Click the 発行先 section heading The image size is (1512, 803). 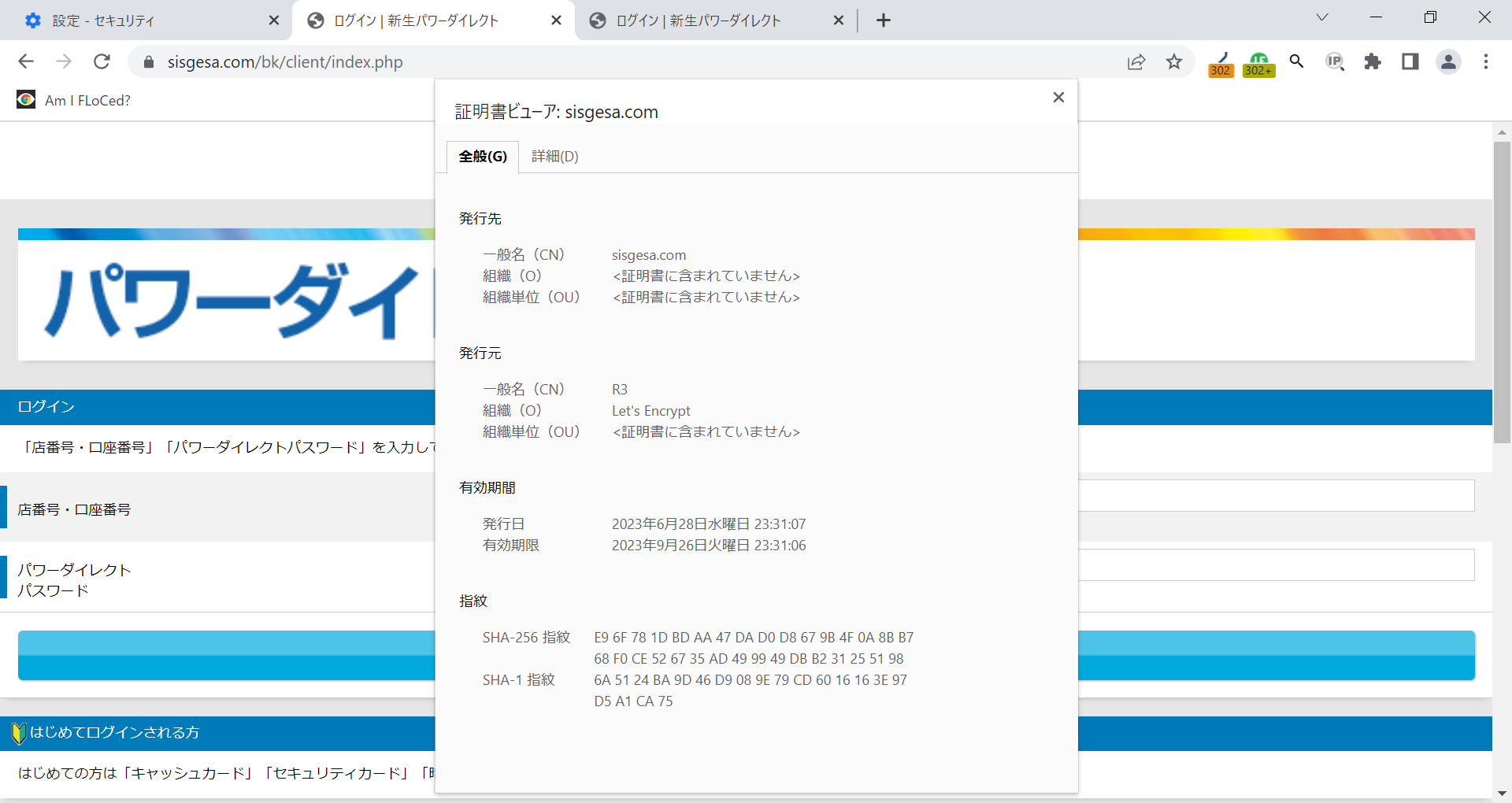480,219
